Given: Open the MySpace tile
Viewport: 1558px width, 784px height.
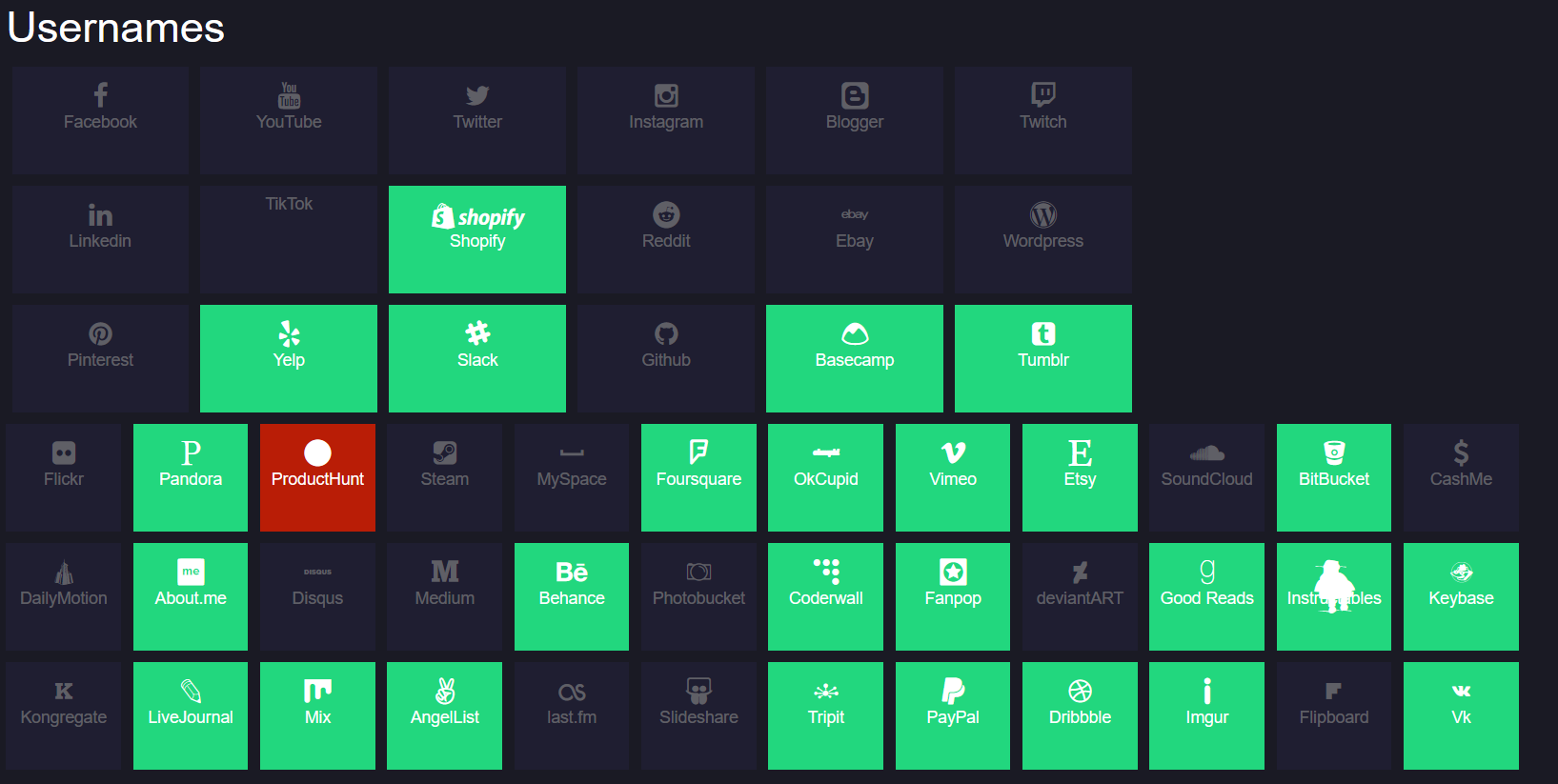Looking at the screenshot, I should point(572,477).
